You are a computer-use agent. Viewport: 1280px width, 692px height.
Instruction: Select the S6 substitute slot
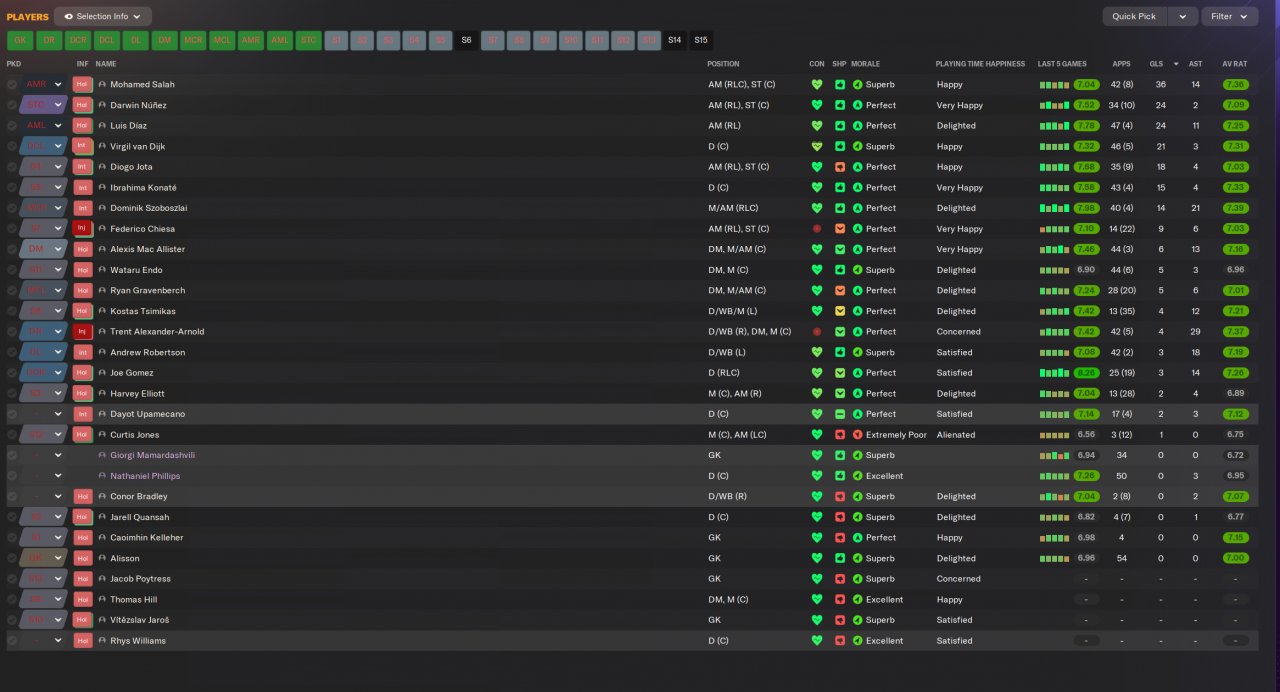coord(466,41)
